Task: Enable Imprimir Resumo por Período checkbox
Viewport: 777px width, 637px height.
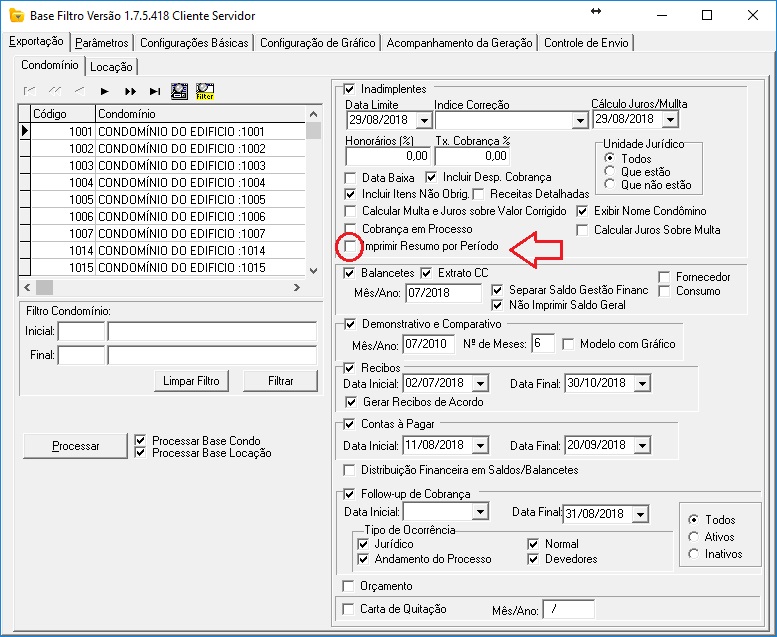Action: tap(350, 246)
